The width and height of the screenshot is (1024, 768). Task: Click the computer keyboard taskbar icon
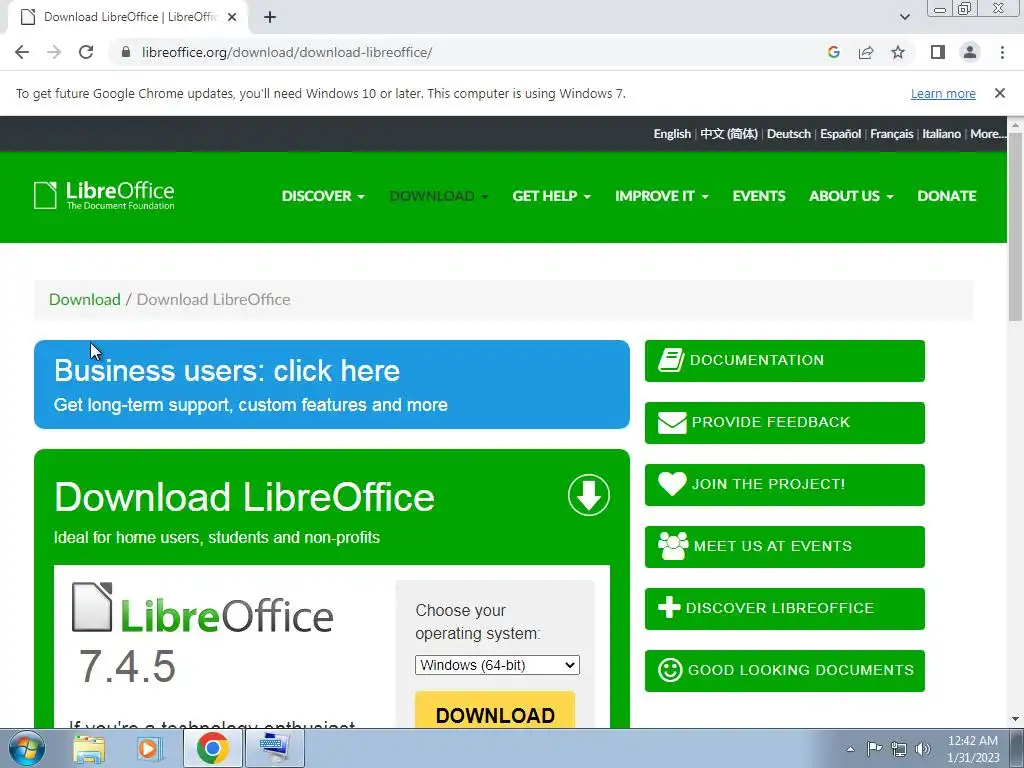pos(274,748)
